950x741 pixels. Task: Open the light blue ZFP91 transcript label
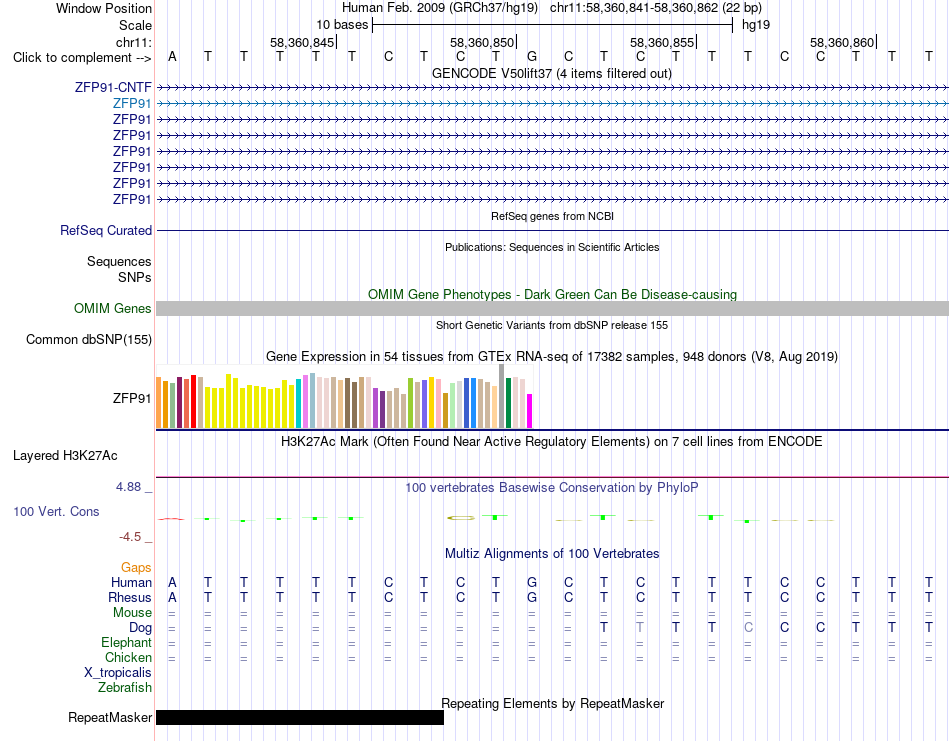(131, 104)
